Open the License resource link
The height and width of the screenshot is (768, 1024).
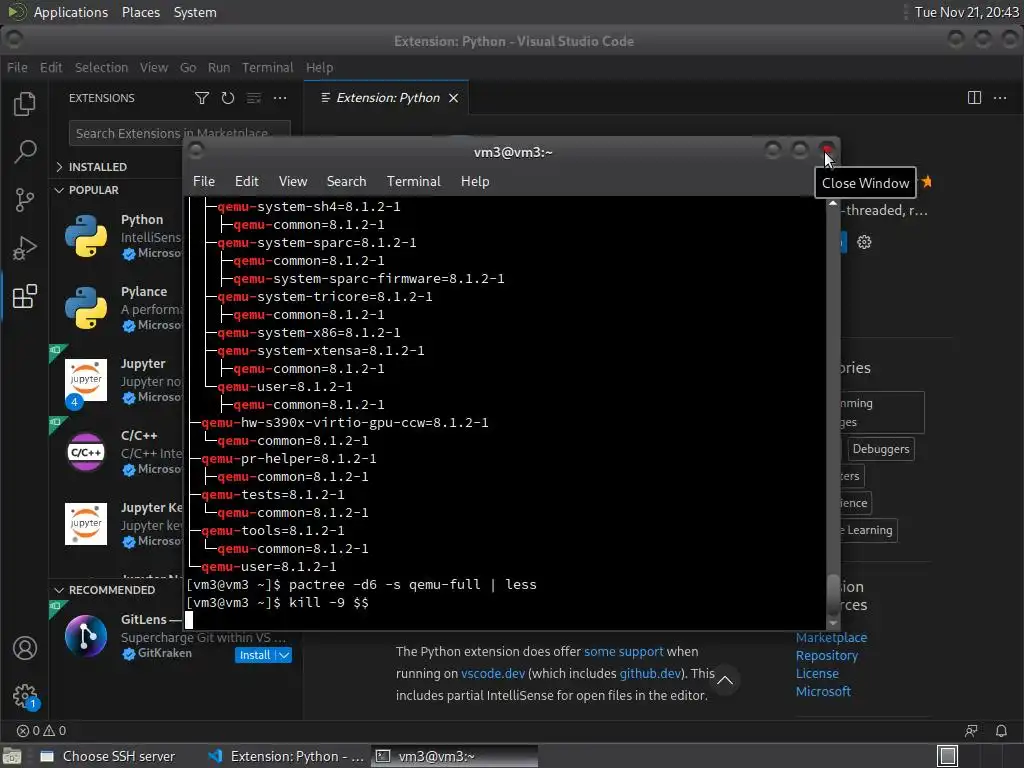pyautogui.click(x=817, y=673)
